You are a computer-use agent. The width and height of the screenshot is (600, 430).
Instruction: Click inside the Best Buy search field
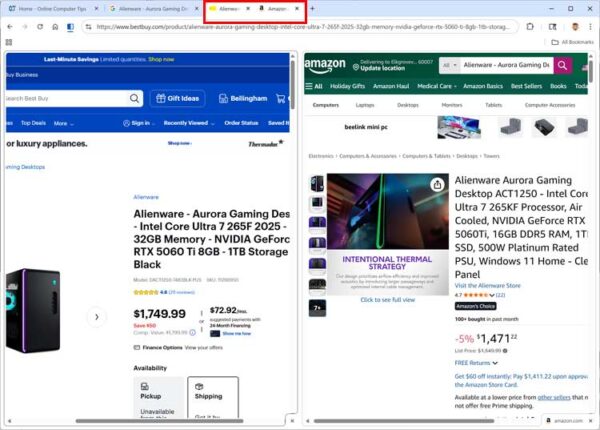(x=67, y=98)
